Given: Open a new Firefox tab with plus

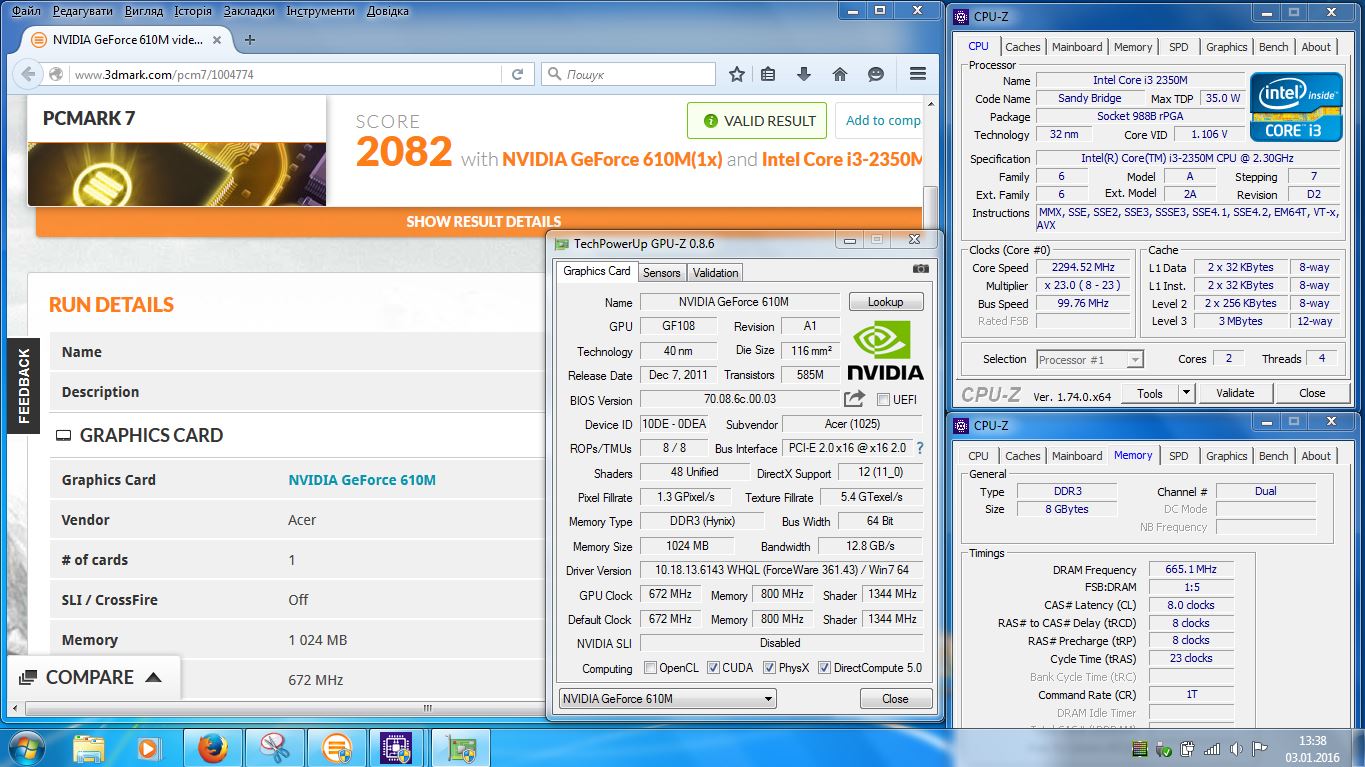Looking at the screenshot, I should 250,40.
